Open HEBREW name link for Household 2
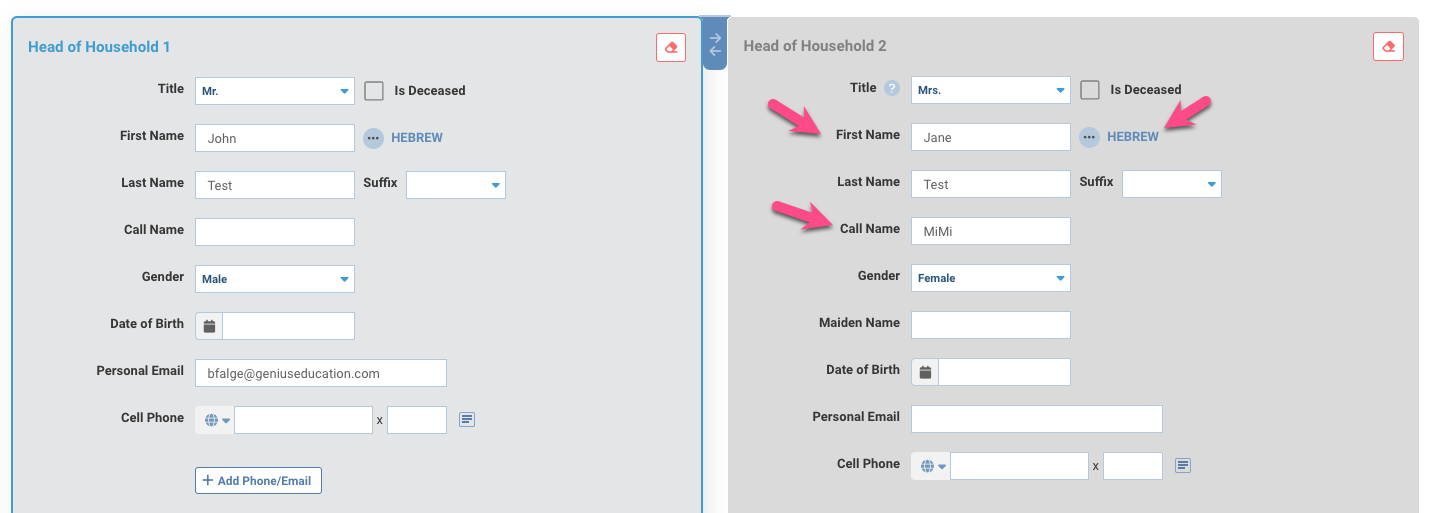This screenshot has width=1431, height=513. pyautogui.click(x=1133, y=137)
